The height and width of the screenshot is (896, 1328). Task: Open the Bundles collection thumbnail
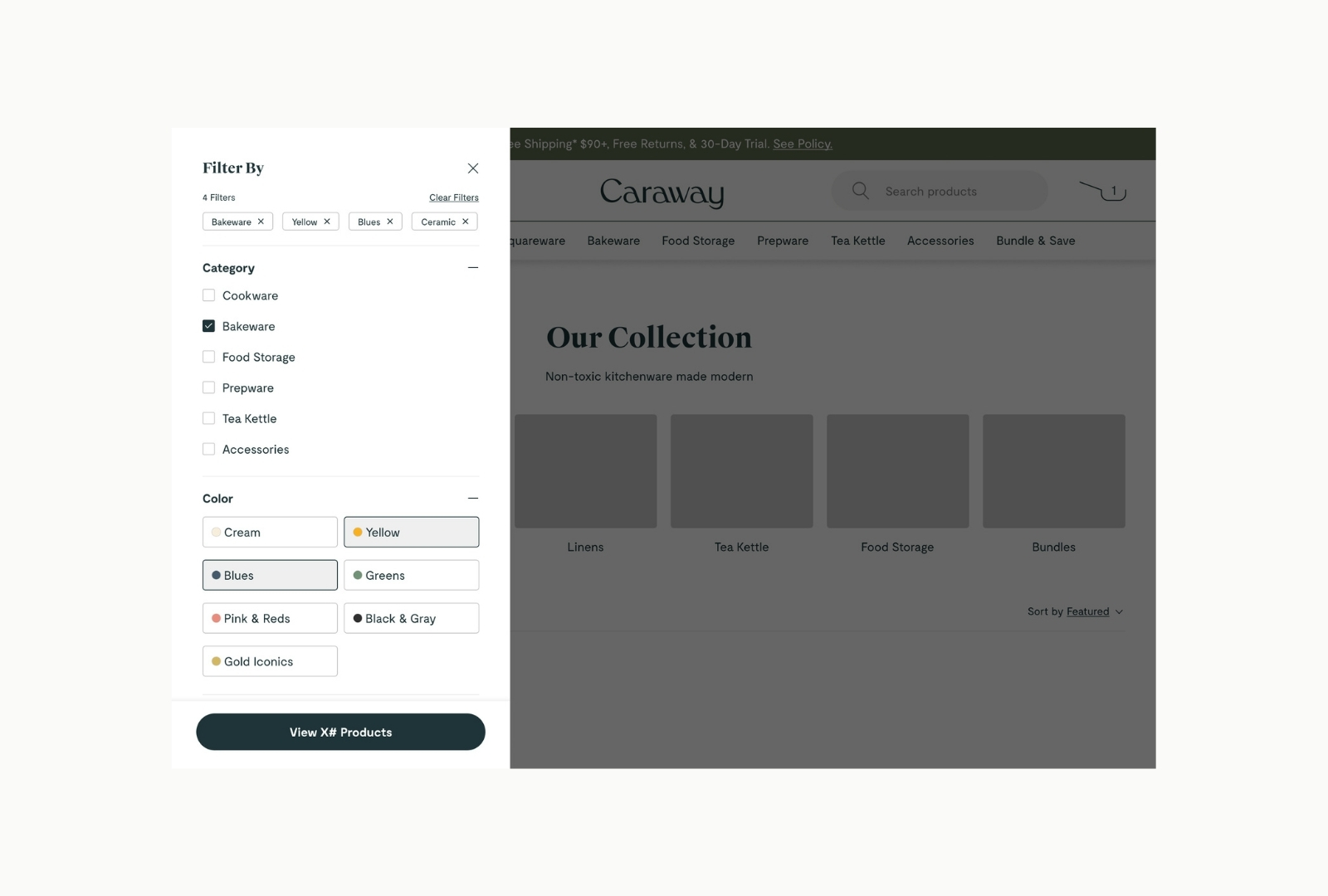(x=1054, y=471)
